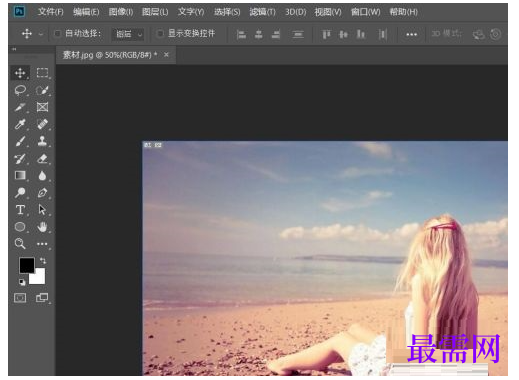
Task: Select the Eyedropper tool
Action: click(20, 124)
